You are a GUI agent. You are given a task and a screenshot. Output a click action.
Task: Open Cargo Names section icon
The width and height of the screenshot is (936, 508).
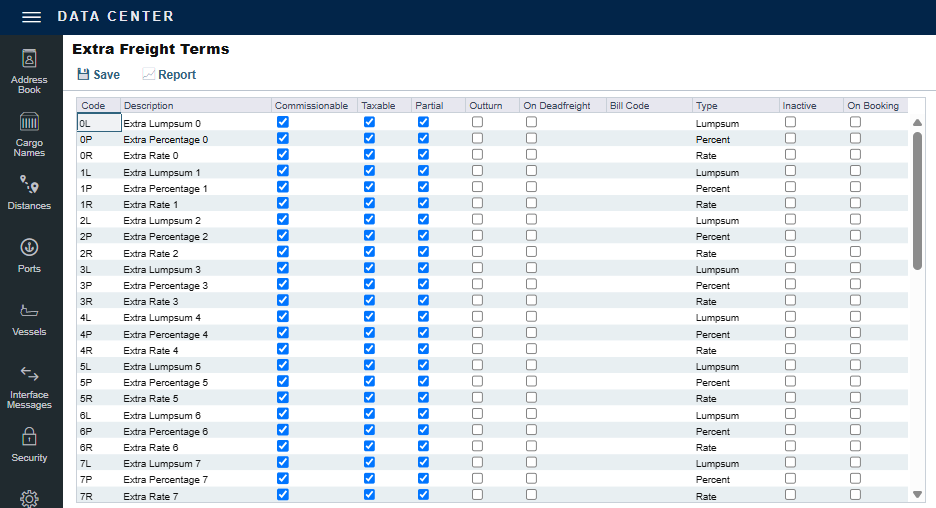point(29,122)
